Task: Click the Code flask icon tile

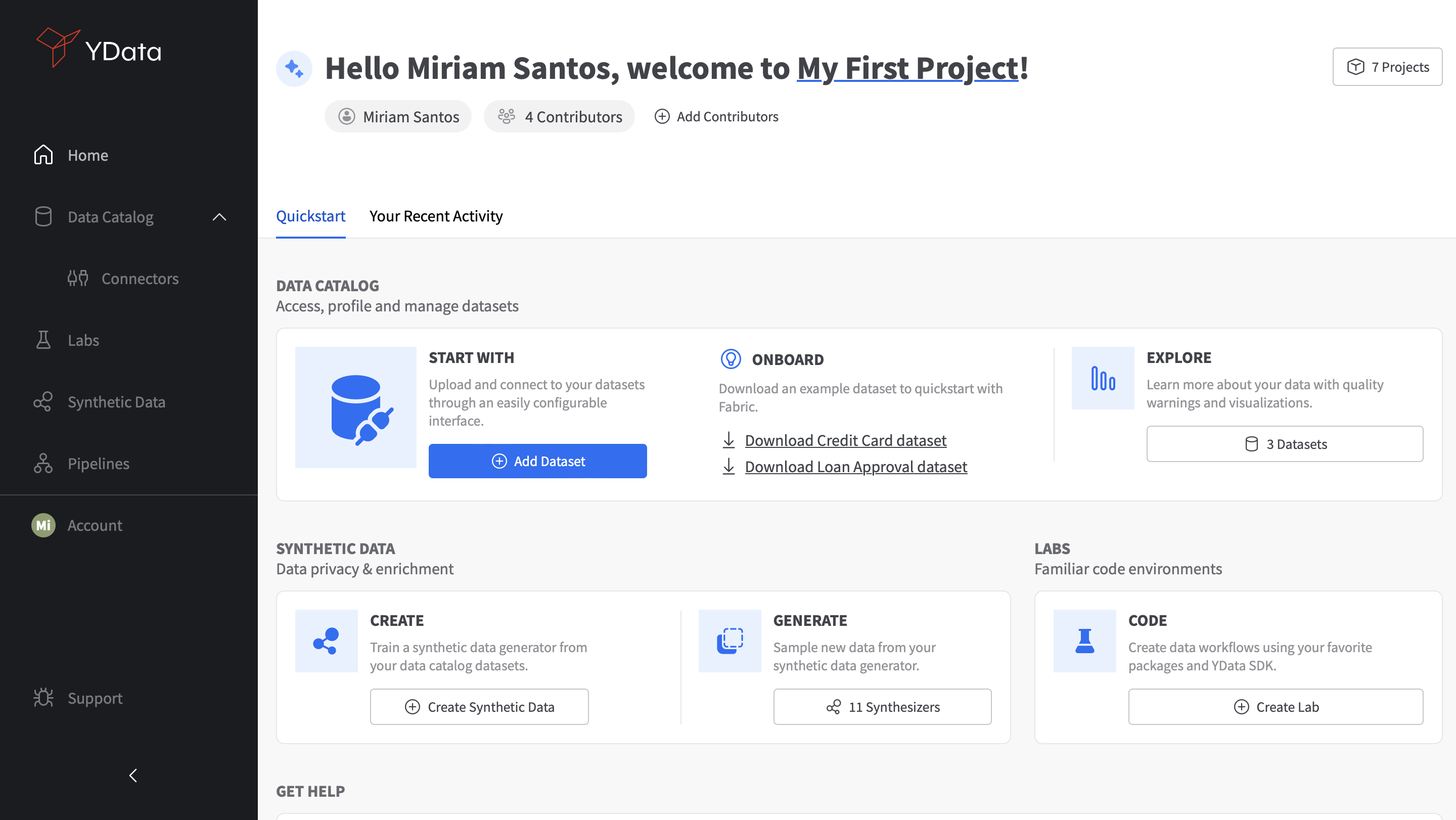Action: point(1084,641)
